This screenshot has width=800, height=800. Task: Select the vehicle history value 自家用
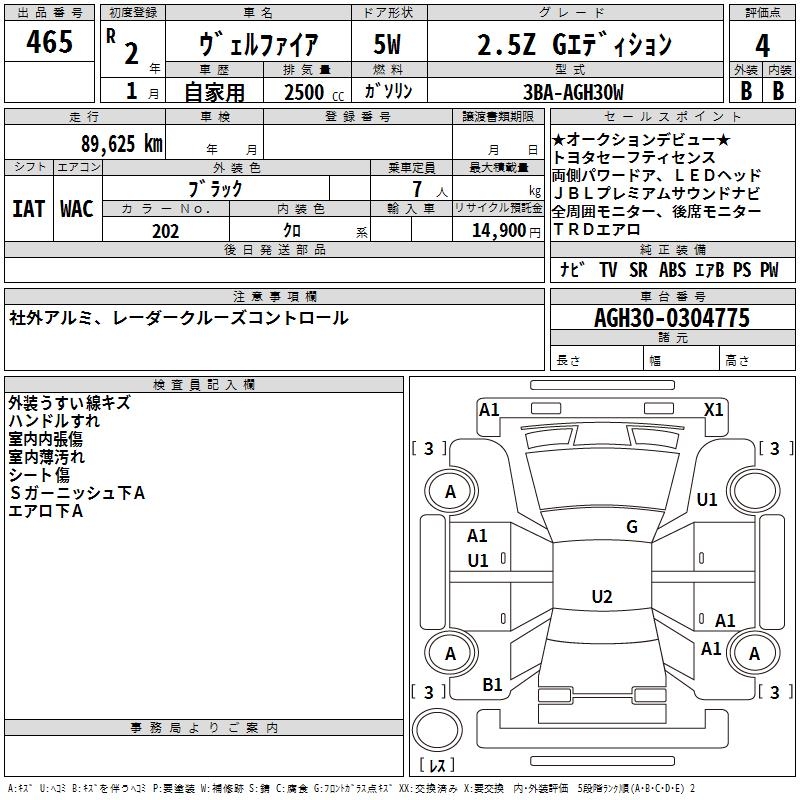[x=214, y=92]
